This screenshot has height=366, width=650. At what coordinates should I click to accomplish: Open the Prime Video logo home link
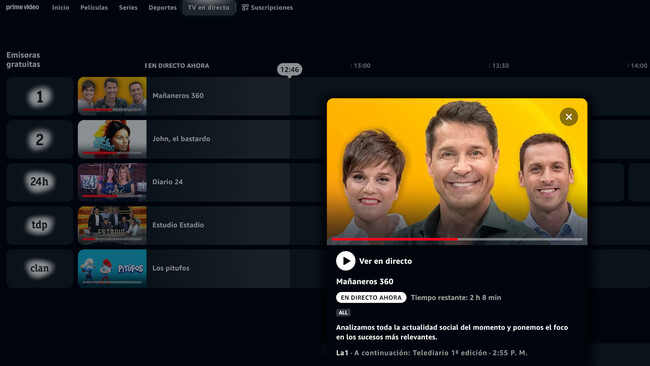pyautogui.click(x=22, y=7)
